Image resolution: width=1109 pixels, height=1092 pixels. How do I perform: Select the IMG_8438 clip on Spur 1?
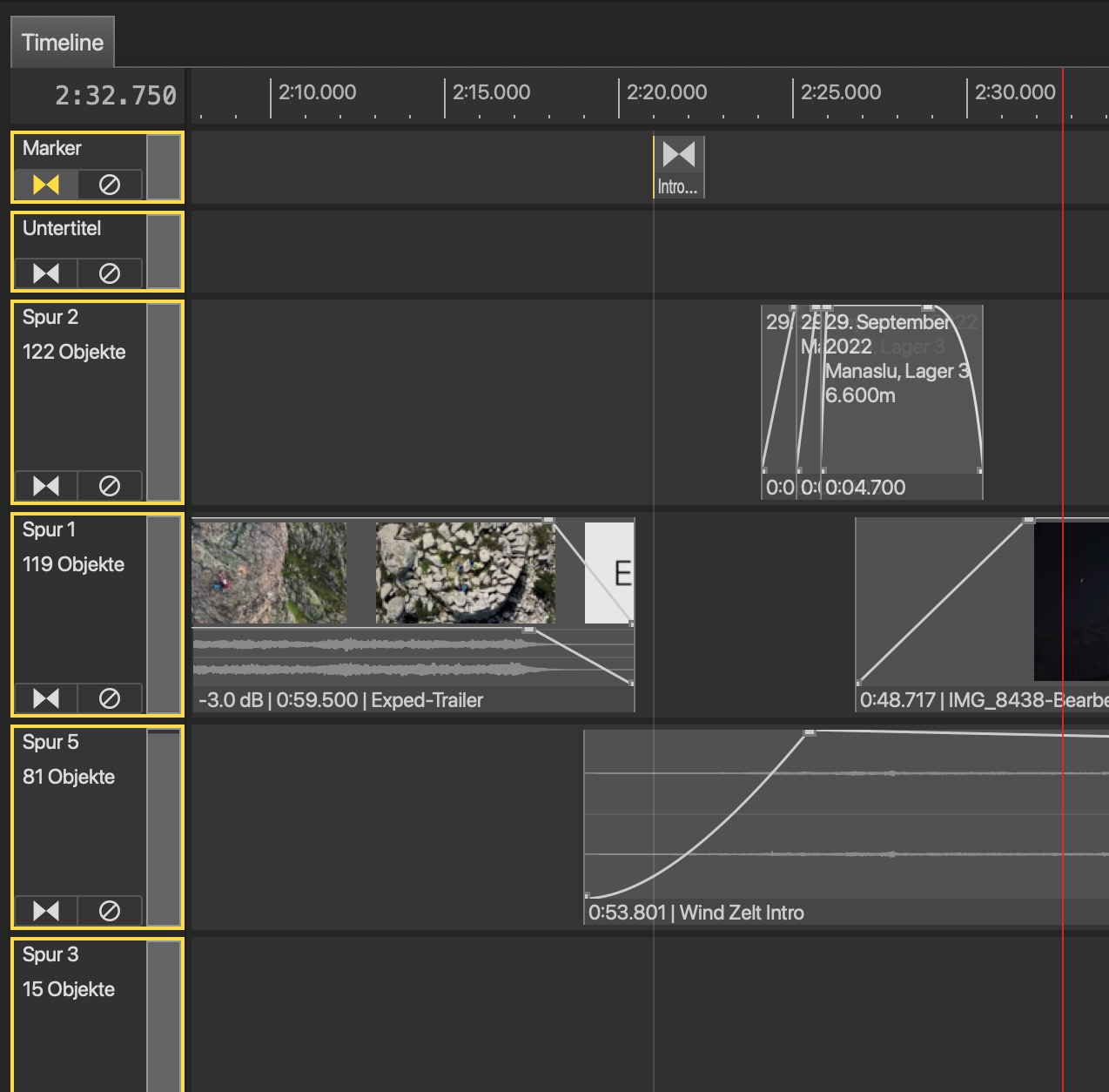pos(982,615)
